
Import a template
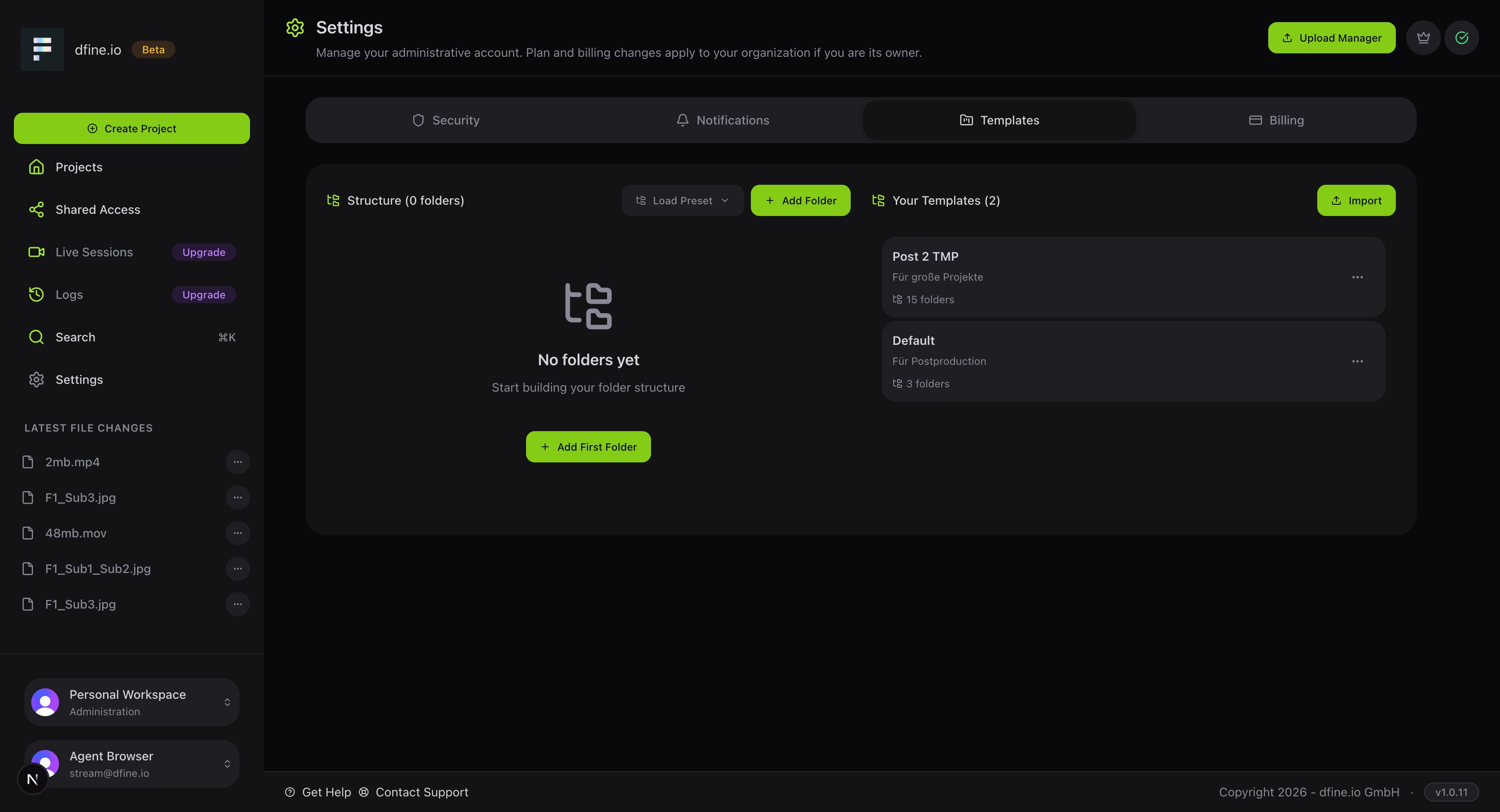click(1356, 200)
